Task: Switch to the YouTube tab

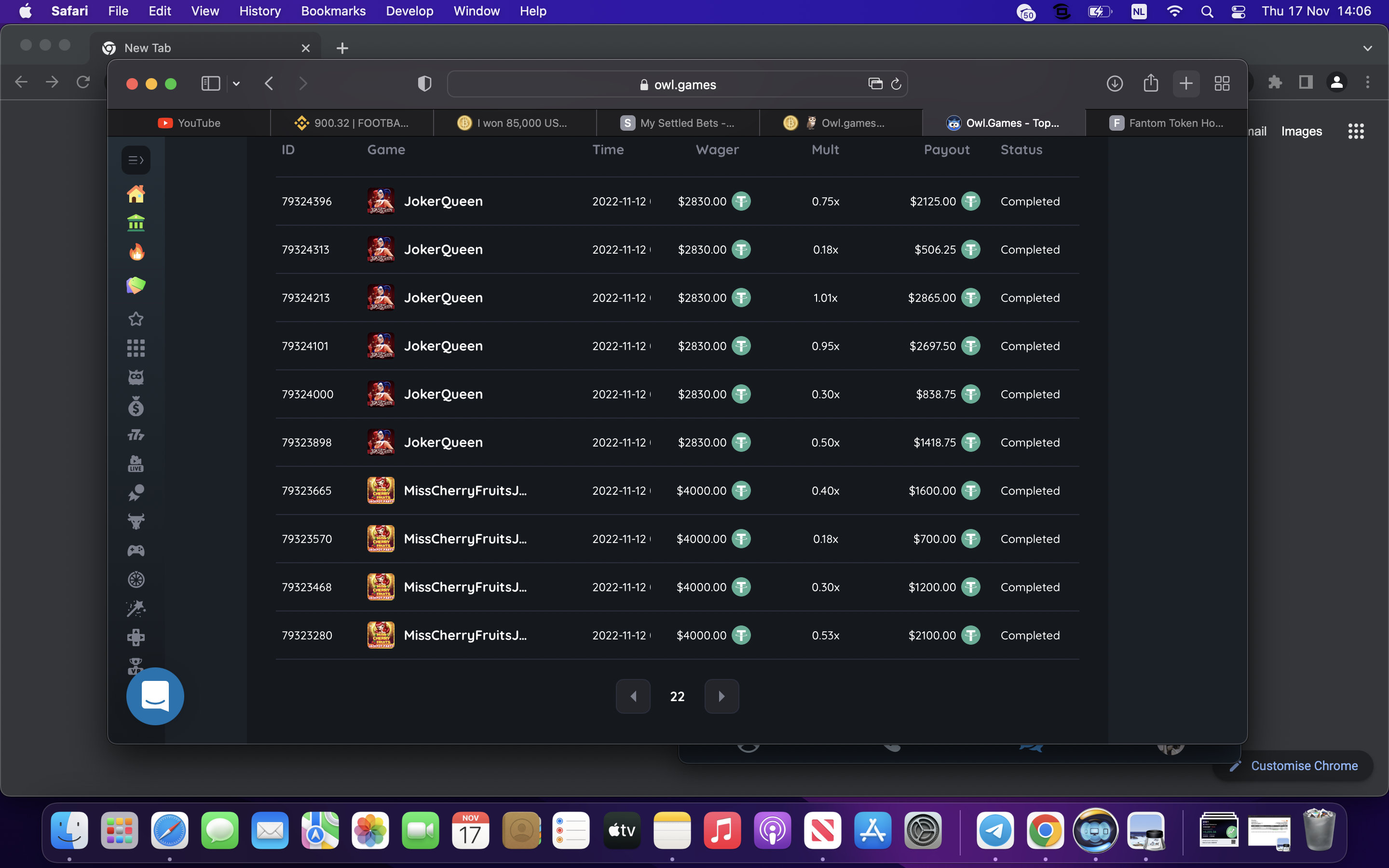Action: coord(190,123)
